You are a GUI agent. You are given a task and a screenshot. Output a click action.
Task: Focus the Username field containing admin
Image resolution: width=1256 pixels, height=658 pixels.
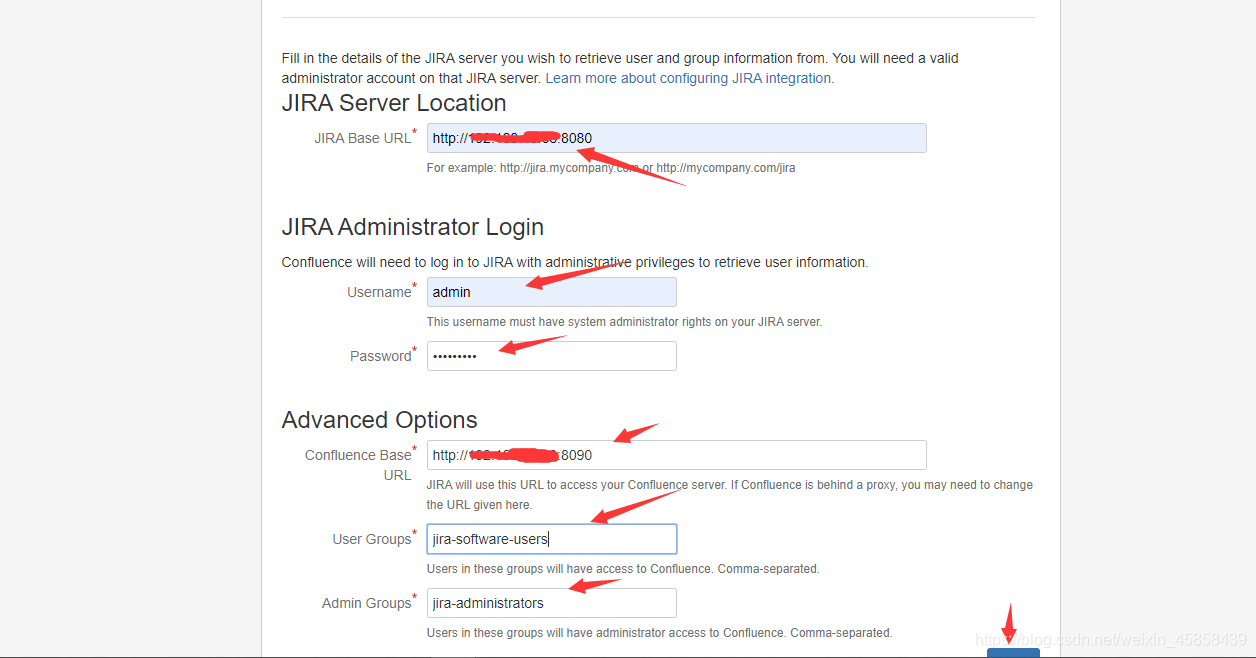click(551, 292)
